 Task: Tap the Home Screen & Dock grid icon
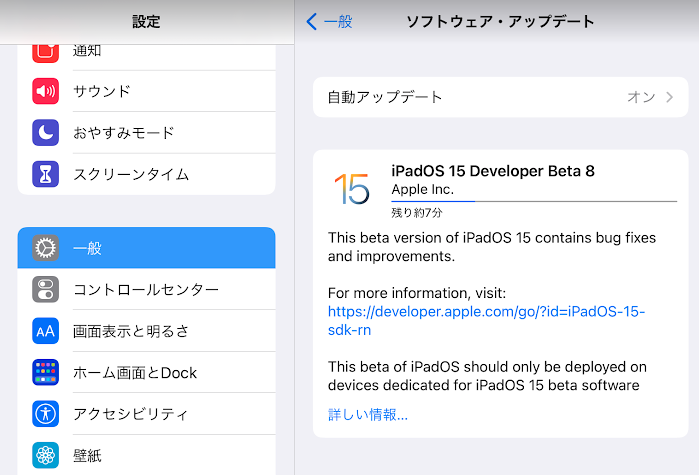45,372
